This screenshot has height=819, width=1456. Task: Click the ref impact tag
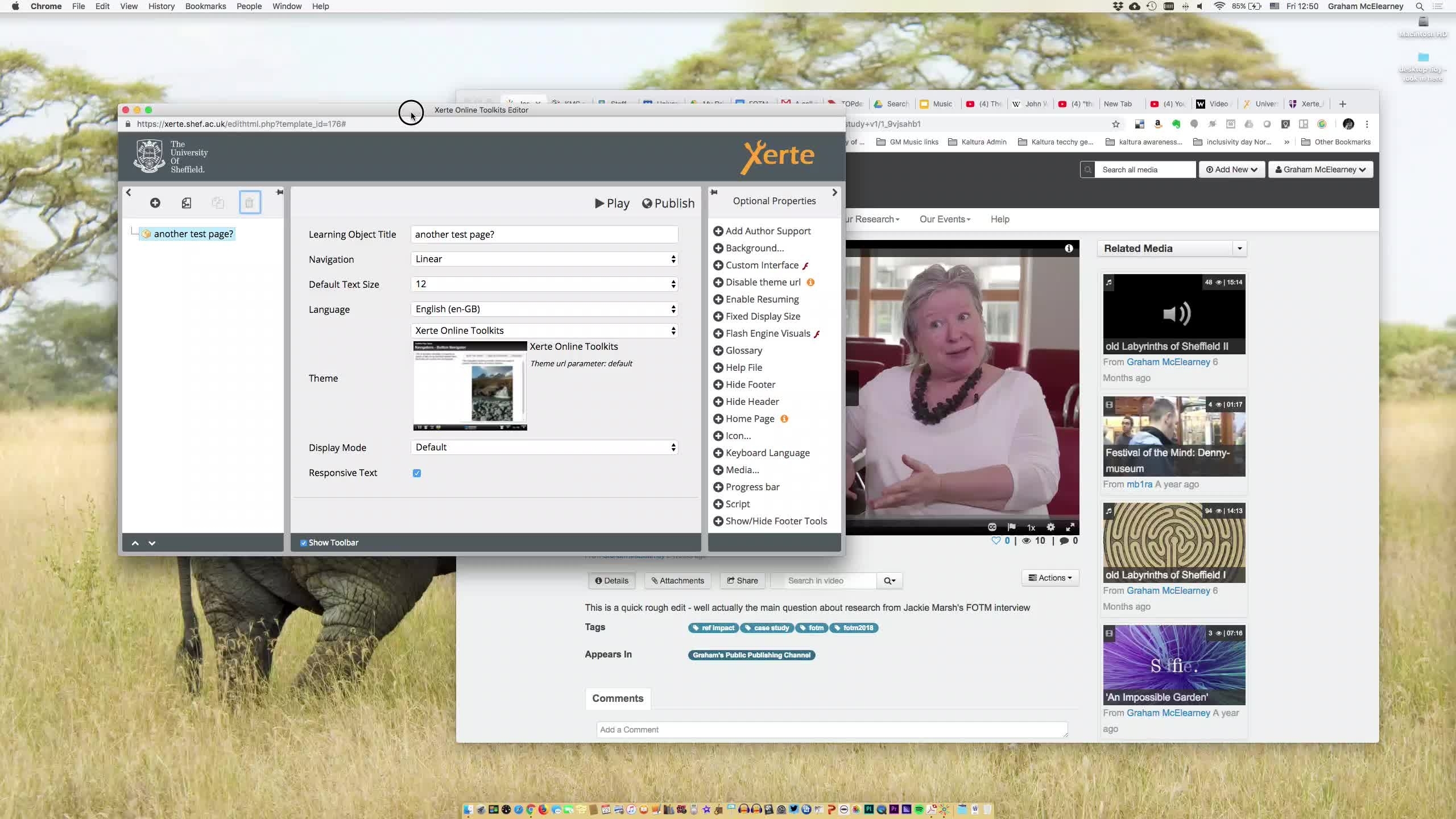[713, 628]
